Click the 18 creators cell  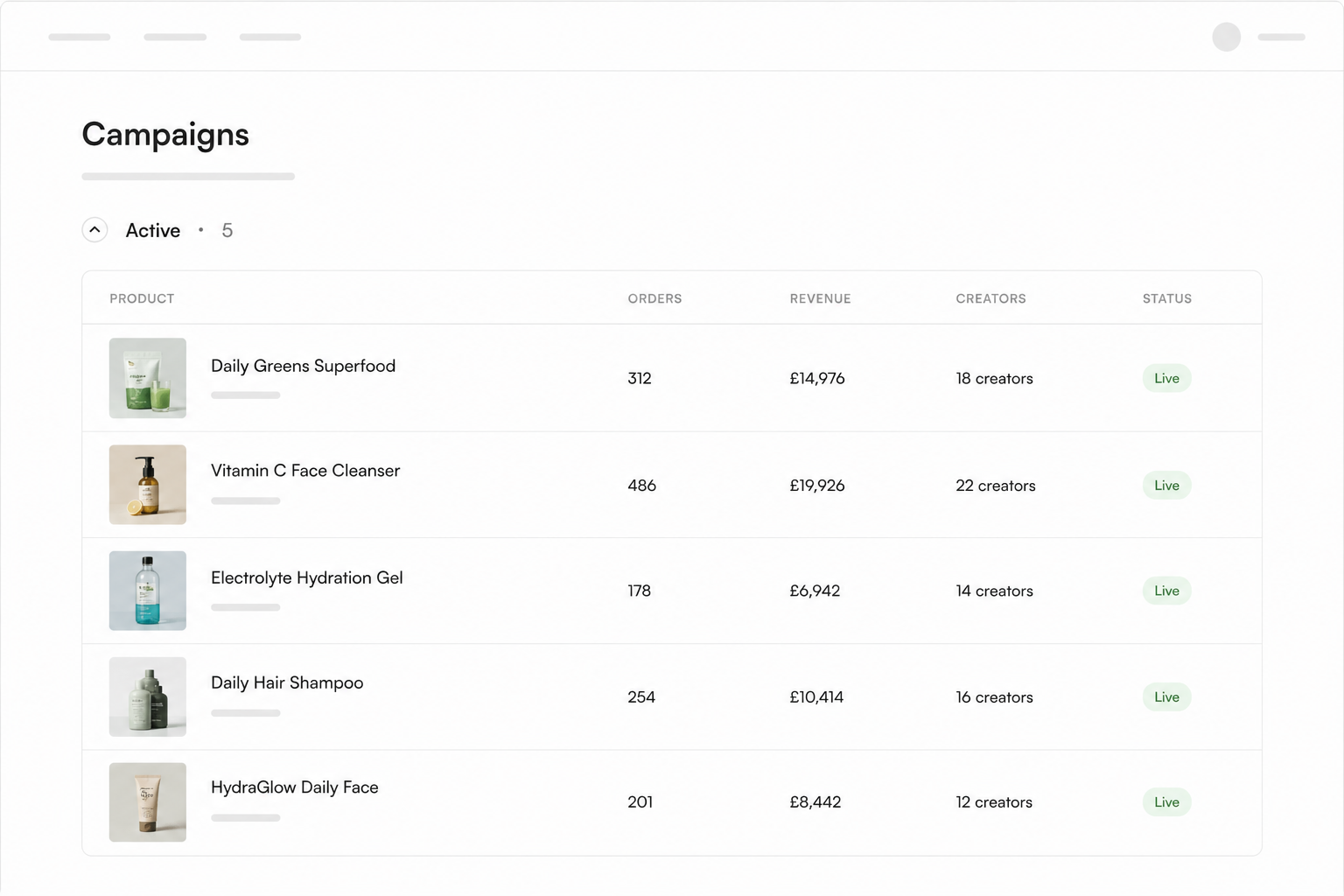pos(994,378)
